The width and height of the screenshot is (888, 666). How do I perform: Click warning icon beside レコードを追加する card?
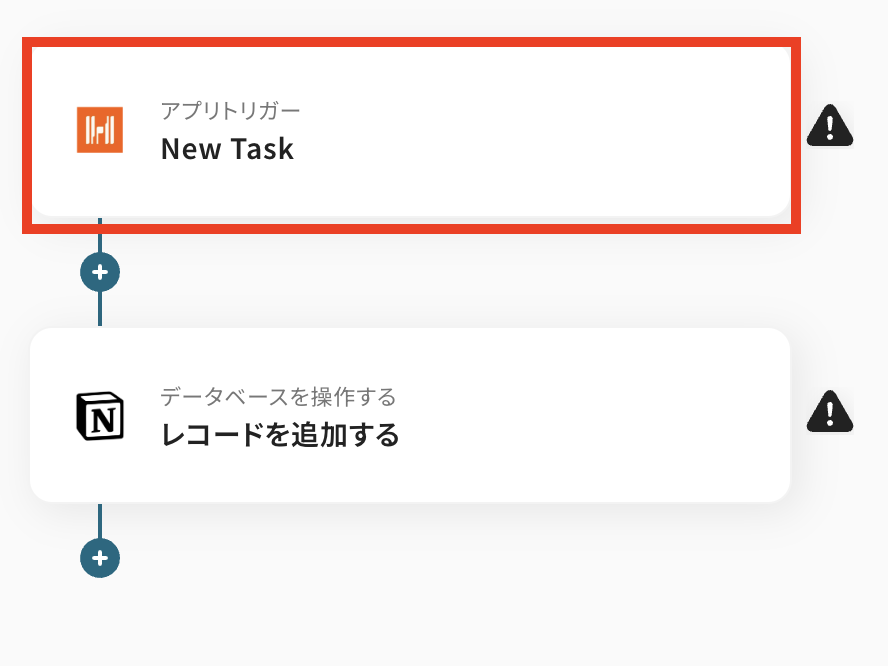[829, 411]
